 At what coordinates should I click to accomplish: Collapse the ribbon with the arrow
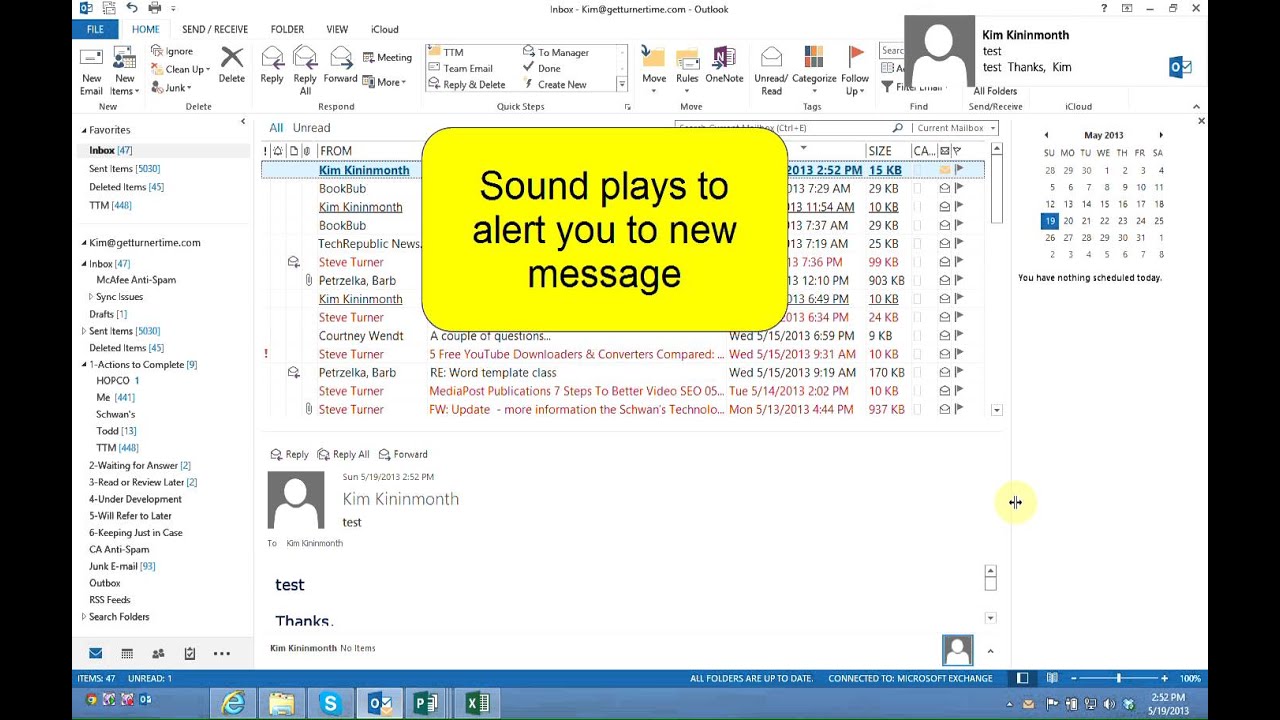(x=1196, y=107)
